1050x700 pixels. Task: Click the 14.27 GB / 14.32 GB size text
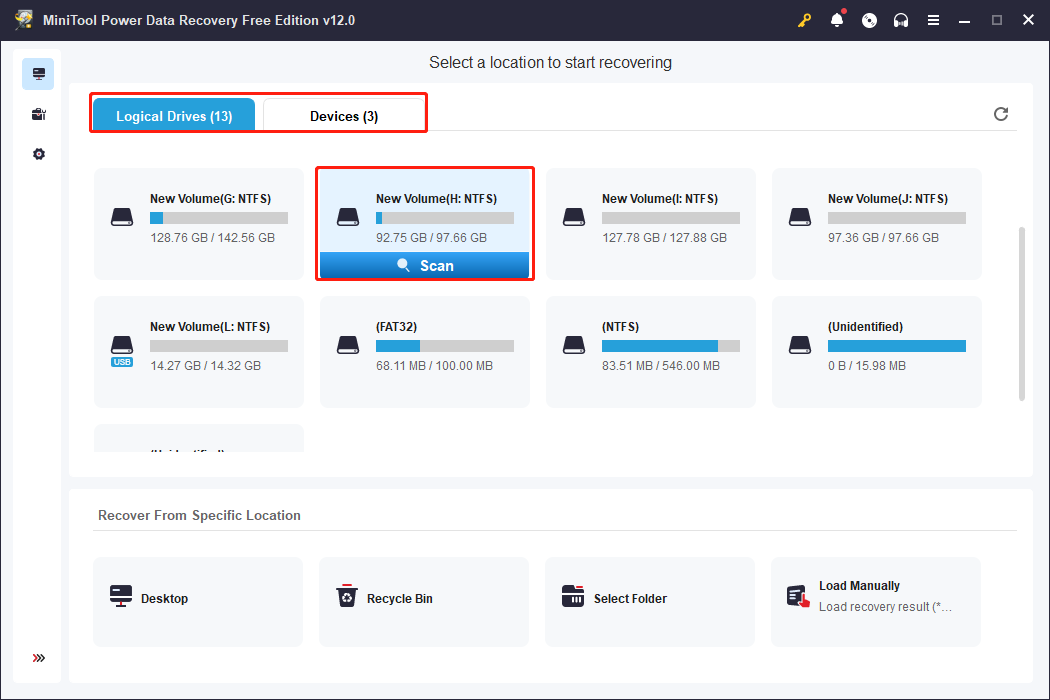(206, 366)
